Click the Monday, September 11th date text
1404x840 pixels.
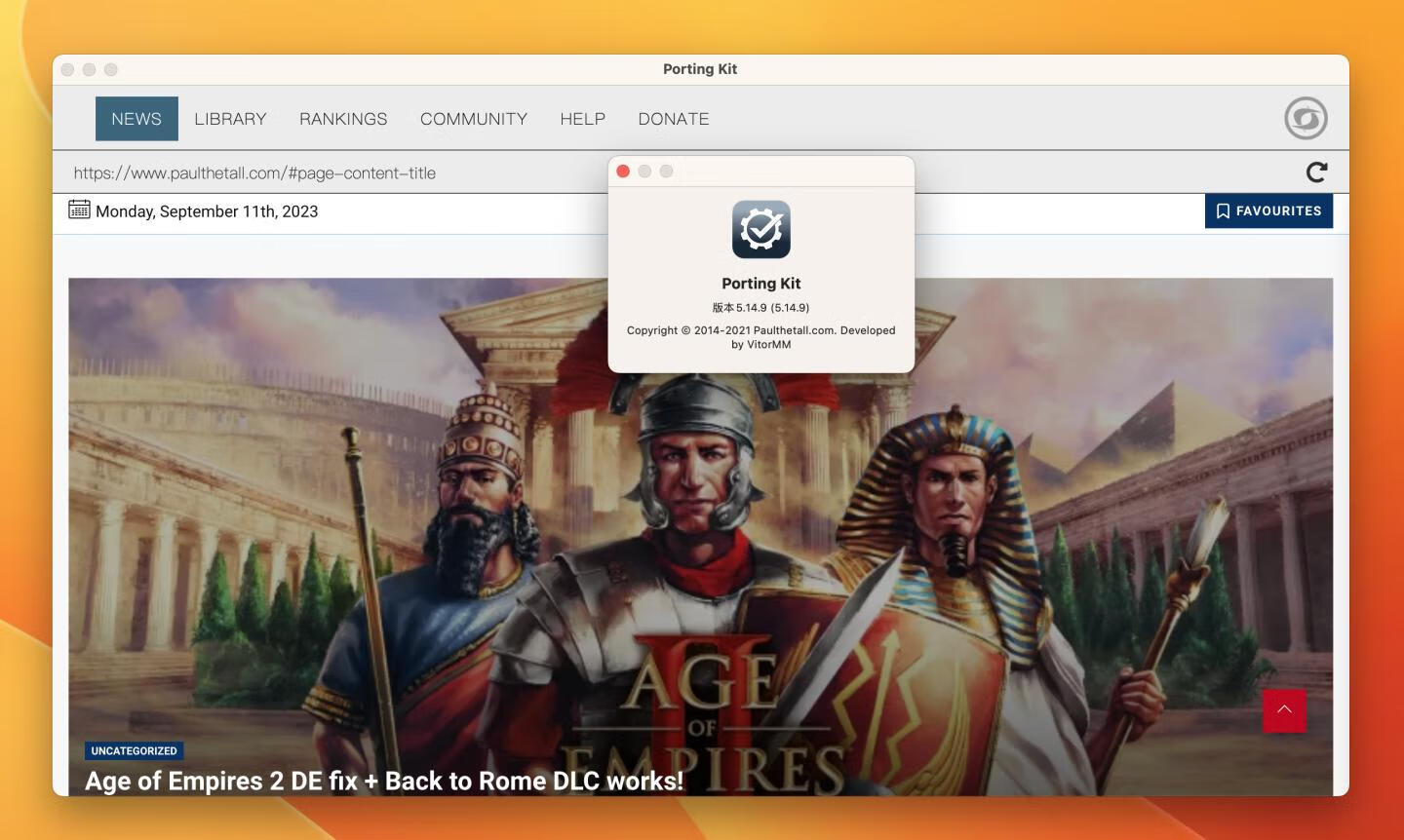(207, 211)
